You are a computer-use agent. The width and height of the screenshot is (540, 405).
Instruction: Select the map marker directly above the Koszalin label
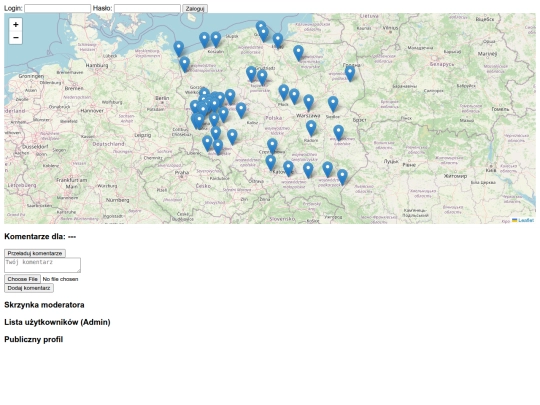pos(216,40)
